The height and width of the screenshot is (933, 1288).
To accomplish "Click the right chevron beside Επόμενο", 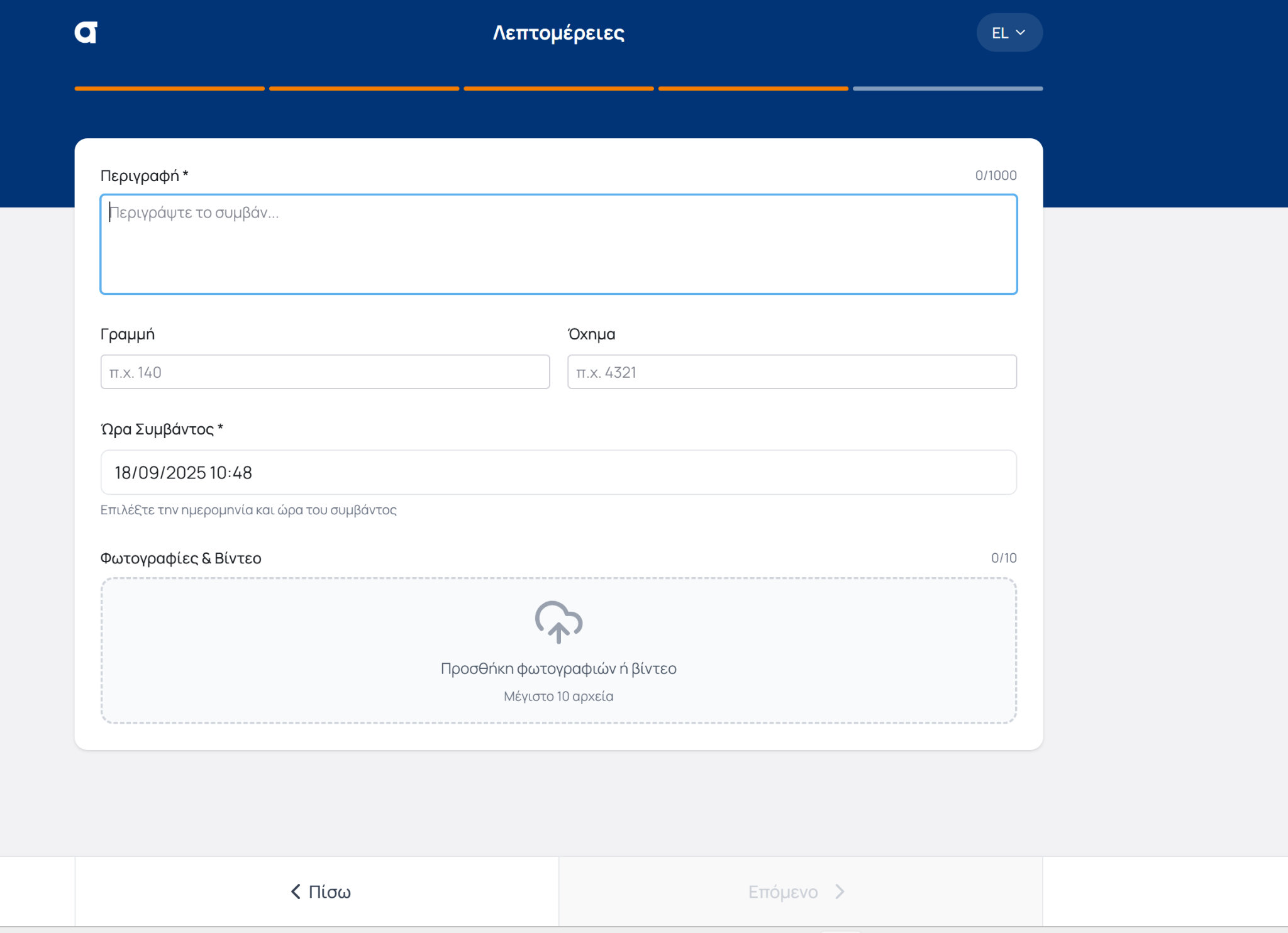I will pyautogui.click(x=840, y=892).
